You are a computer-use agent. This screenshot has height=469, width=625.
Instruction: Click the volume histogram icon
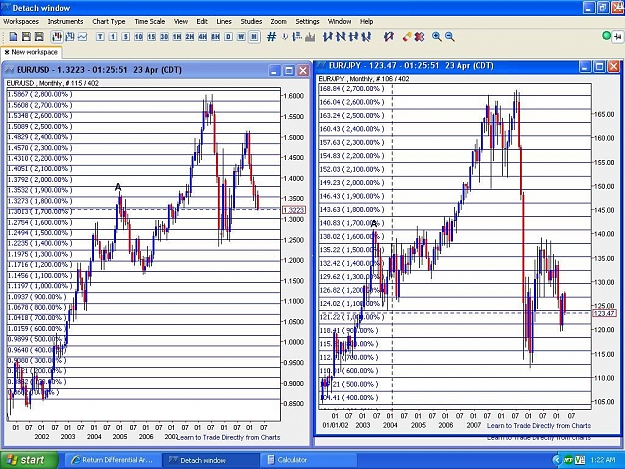pos(310,37)
